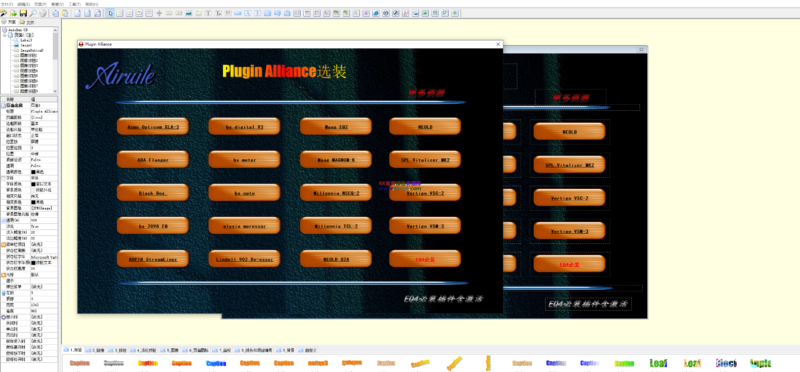Click the Save floppy disk toolbar icon
The height and width of the screenshot is (372, 800).
point(23,13)
